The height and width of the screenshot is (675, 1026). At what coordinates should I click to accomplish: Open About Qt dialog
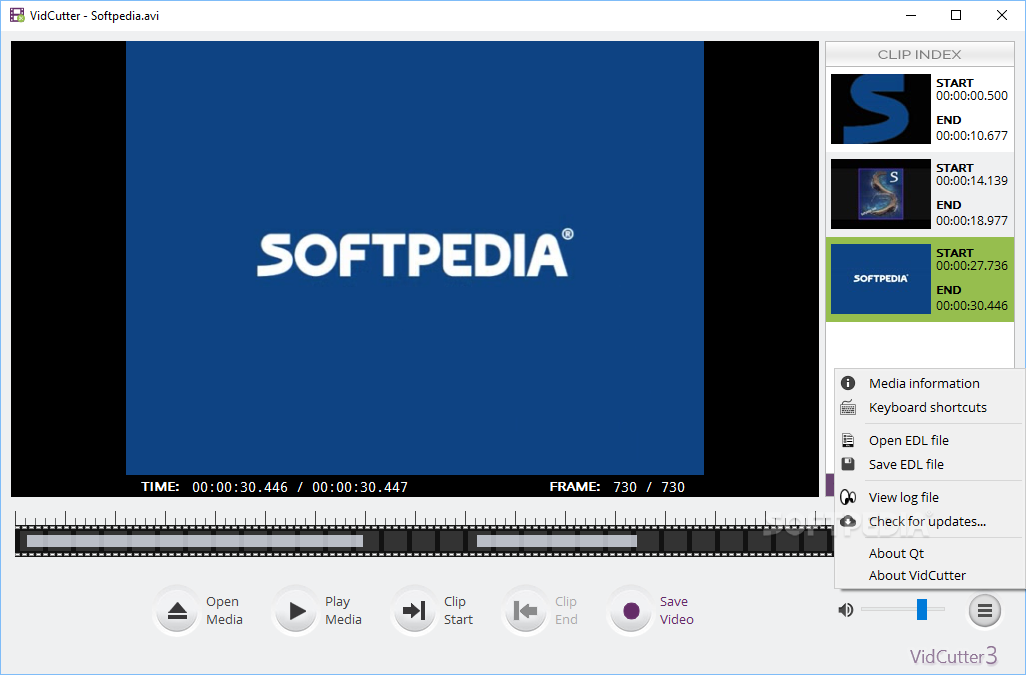(928, 553)
